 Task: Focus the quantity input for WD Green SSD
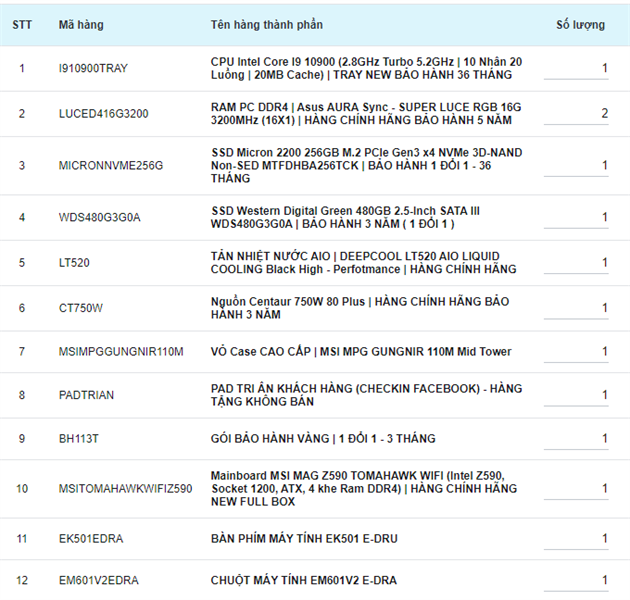click(x=577, y=217)
